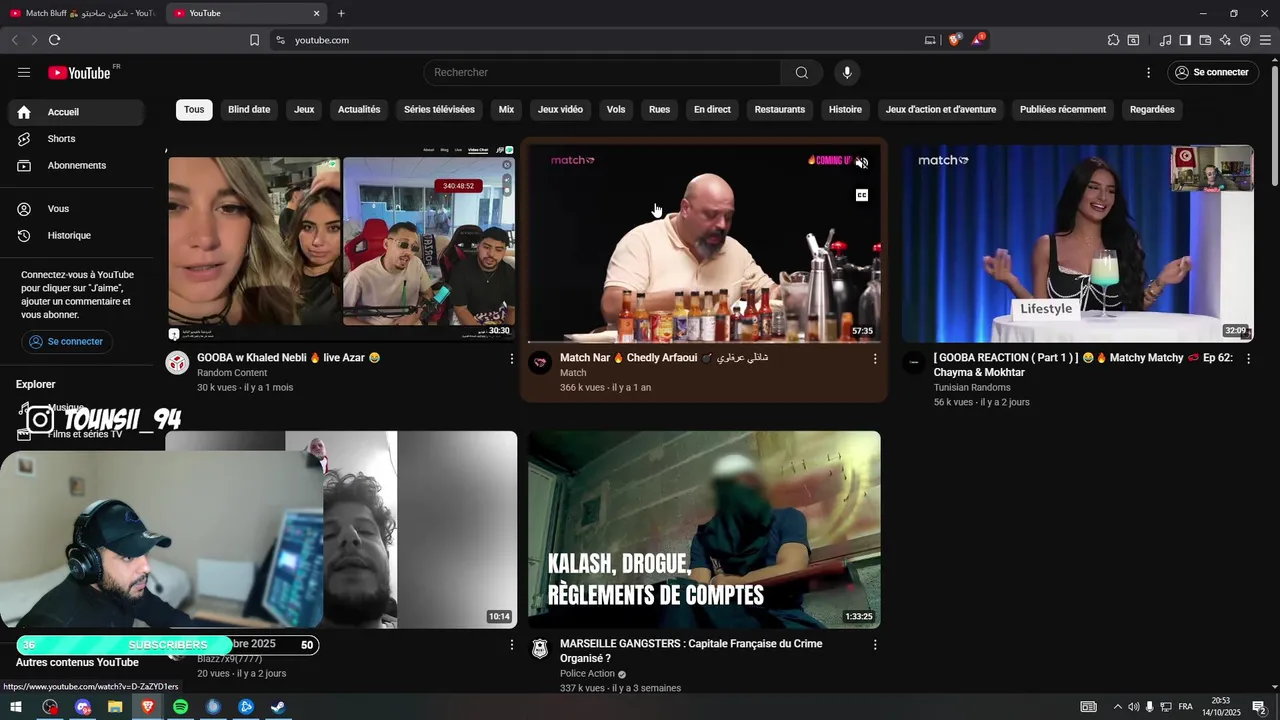Toggle the browser sidebar panel icon
1280x720 pixels.
point(1185,40)
